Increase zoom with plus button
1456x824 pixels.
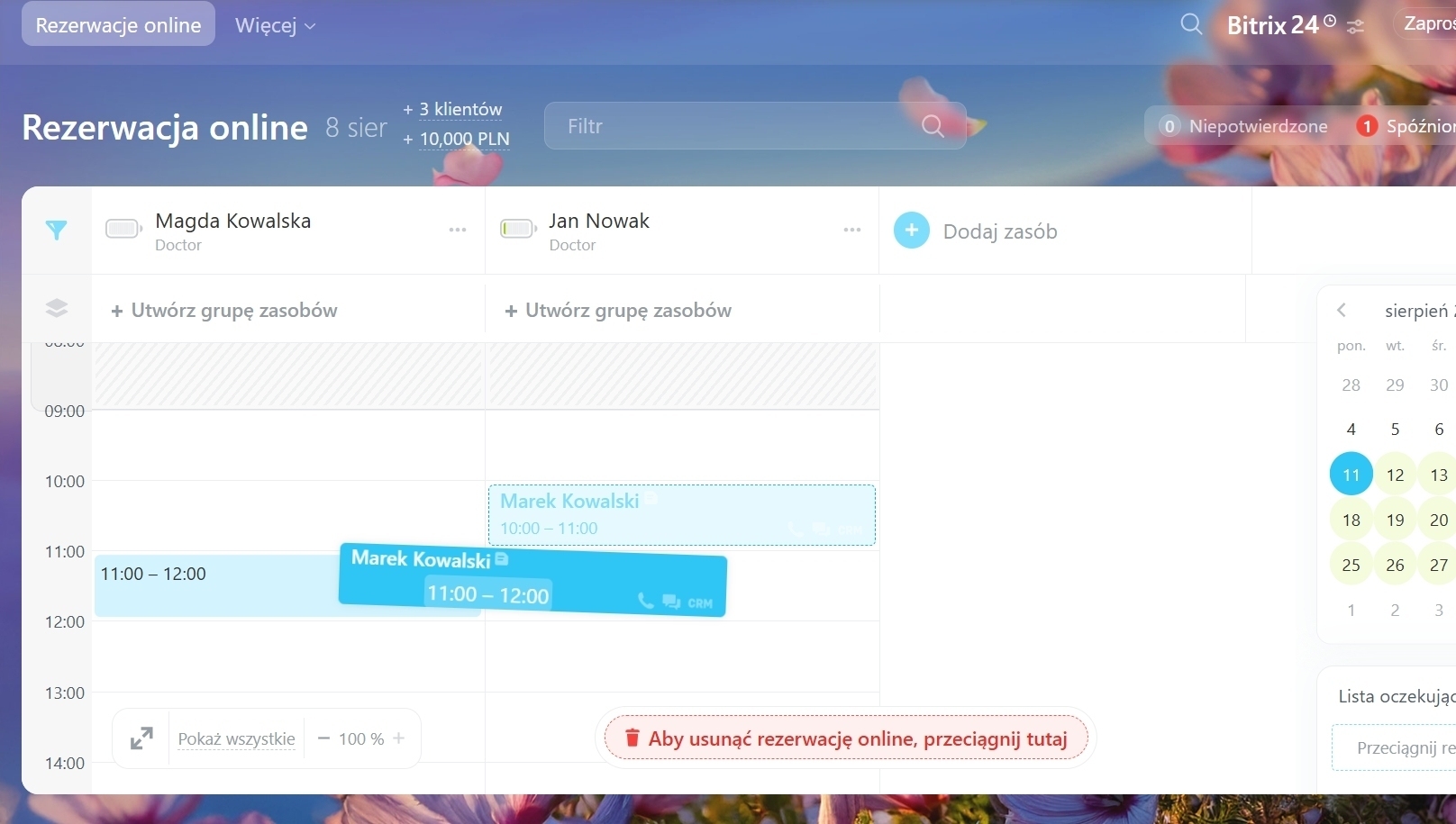[x=399, y=738]
